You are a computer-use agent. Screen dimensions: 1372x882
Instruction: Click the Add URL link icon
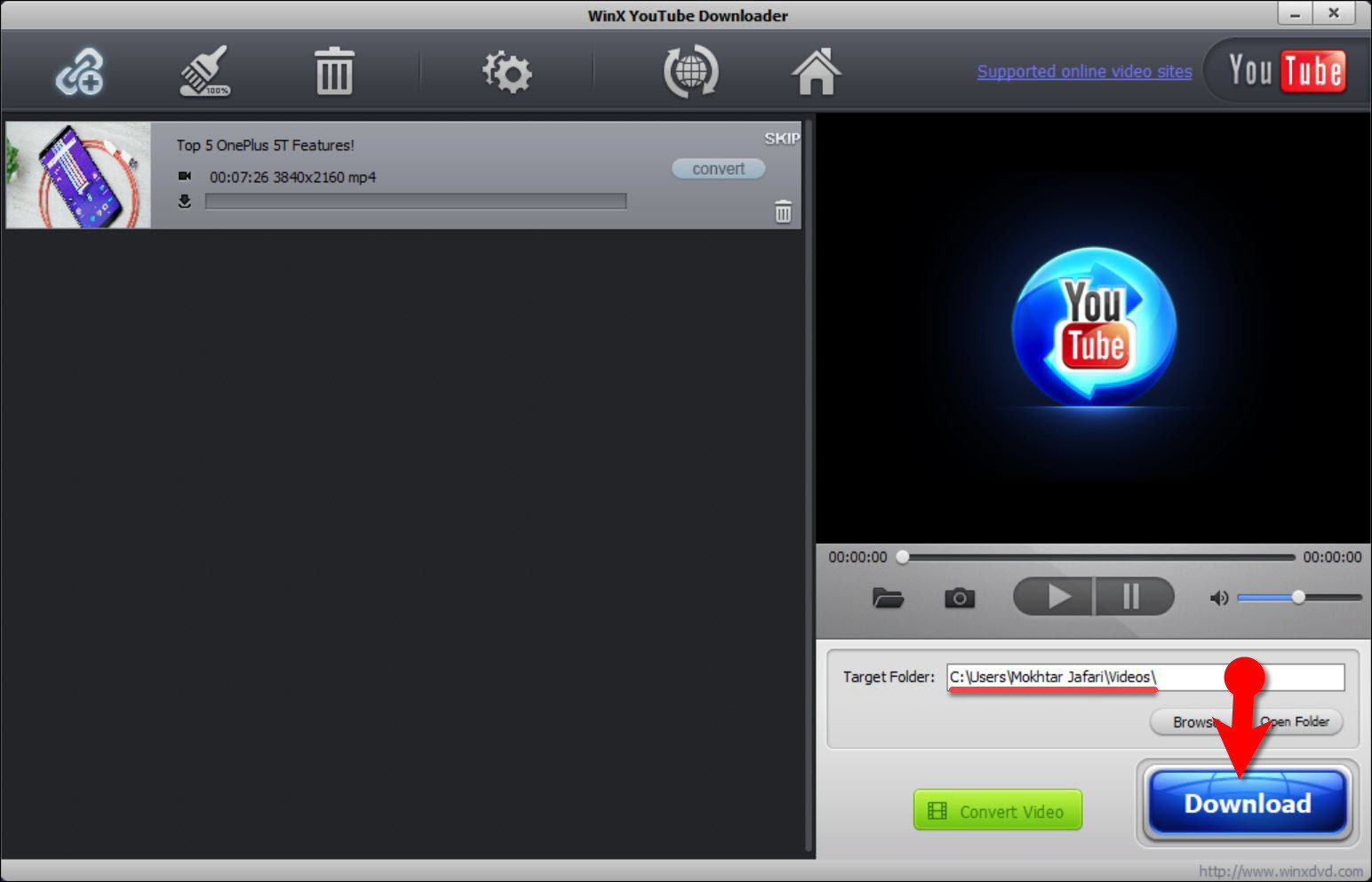[80, 72]
